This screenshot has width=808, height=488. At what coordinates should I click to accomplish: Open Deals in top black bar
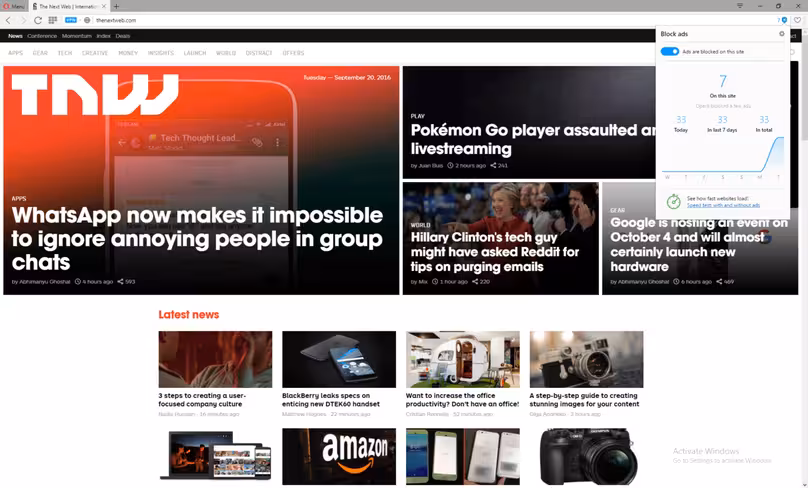123,36
